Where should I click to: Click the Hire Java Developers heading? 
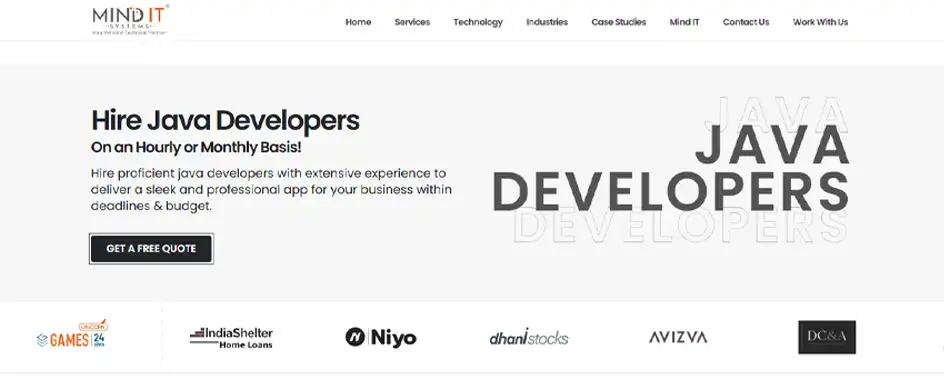point(225,120)
